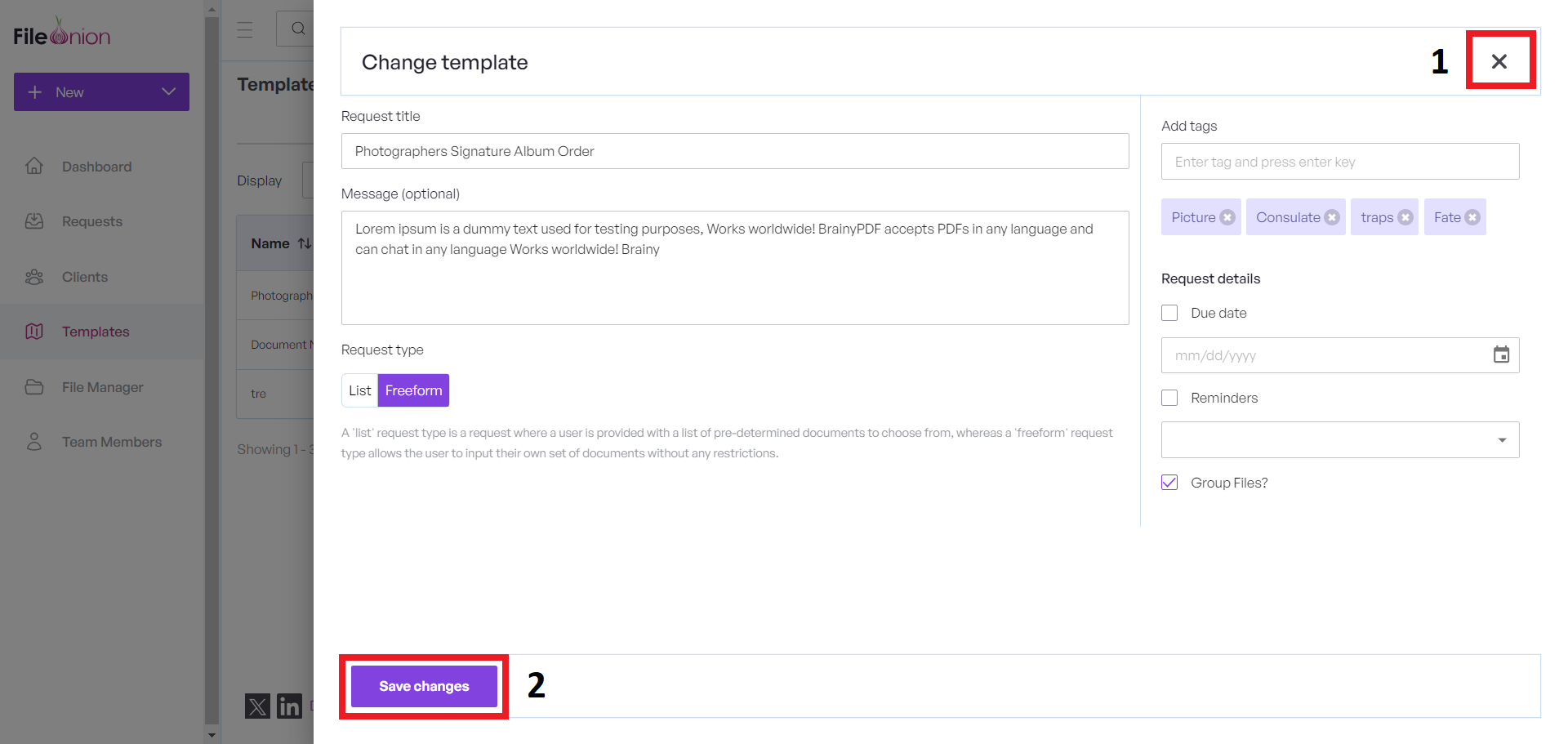The image size is (1568, 744).
Task: Enable the Reminders checkbox
Action: [x=1169, y=398]
